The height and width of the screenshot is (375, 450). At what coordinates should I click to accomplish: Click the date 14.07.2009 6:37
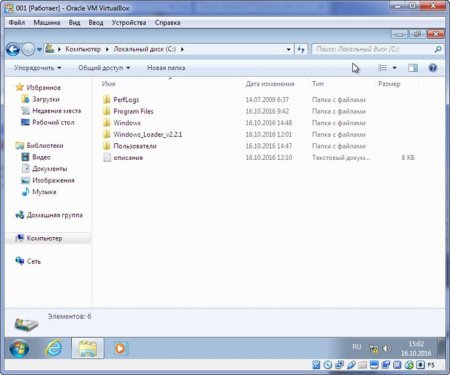click(267, 99)
